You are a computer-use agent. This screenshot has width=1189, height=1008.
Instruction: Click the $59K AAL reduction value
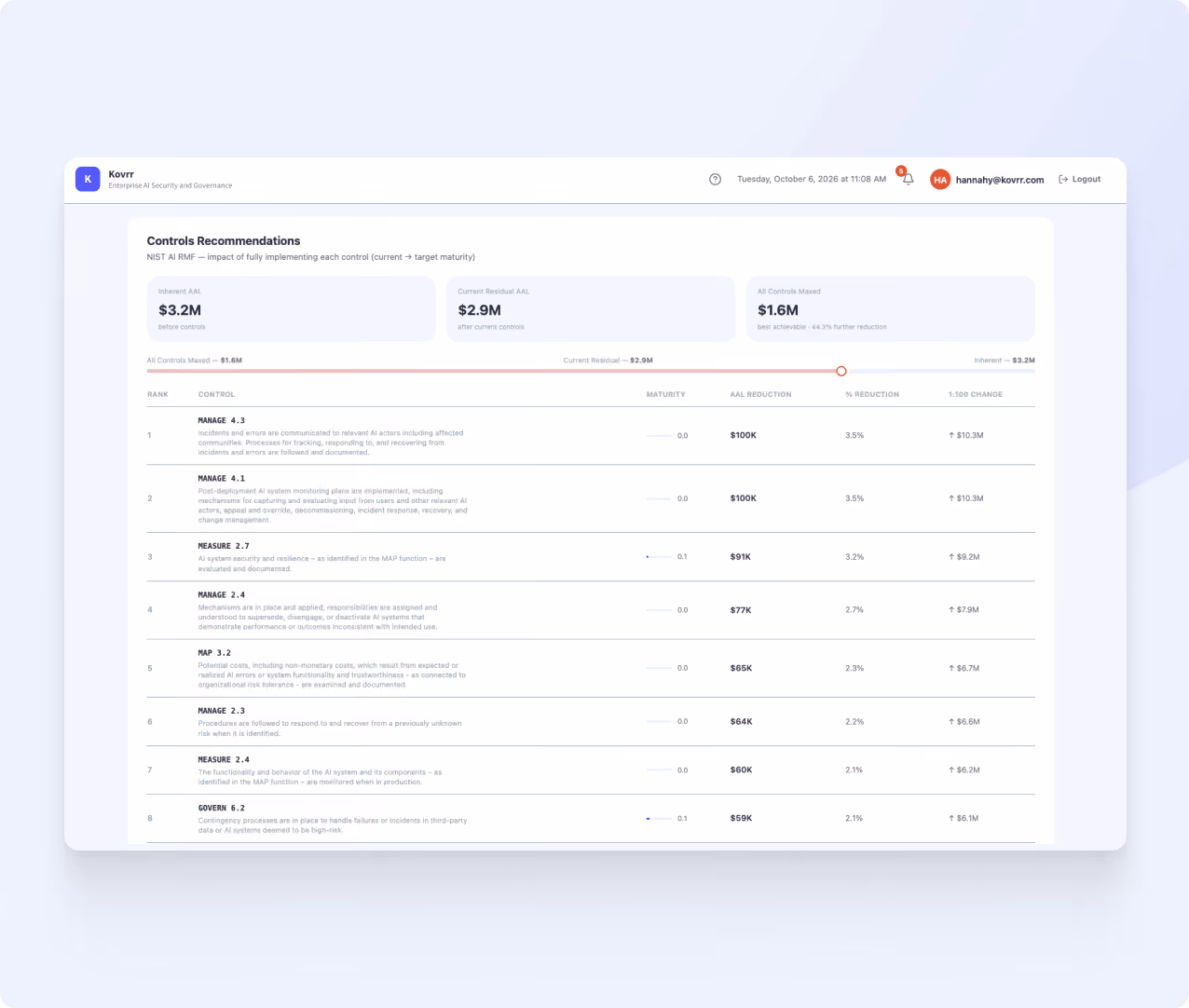tap(742, 818)
